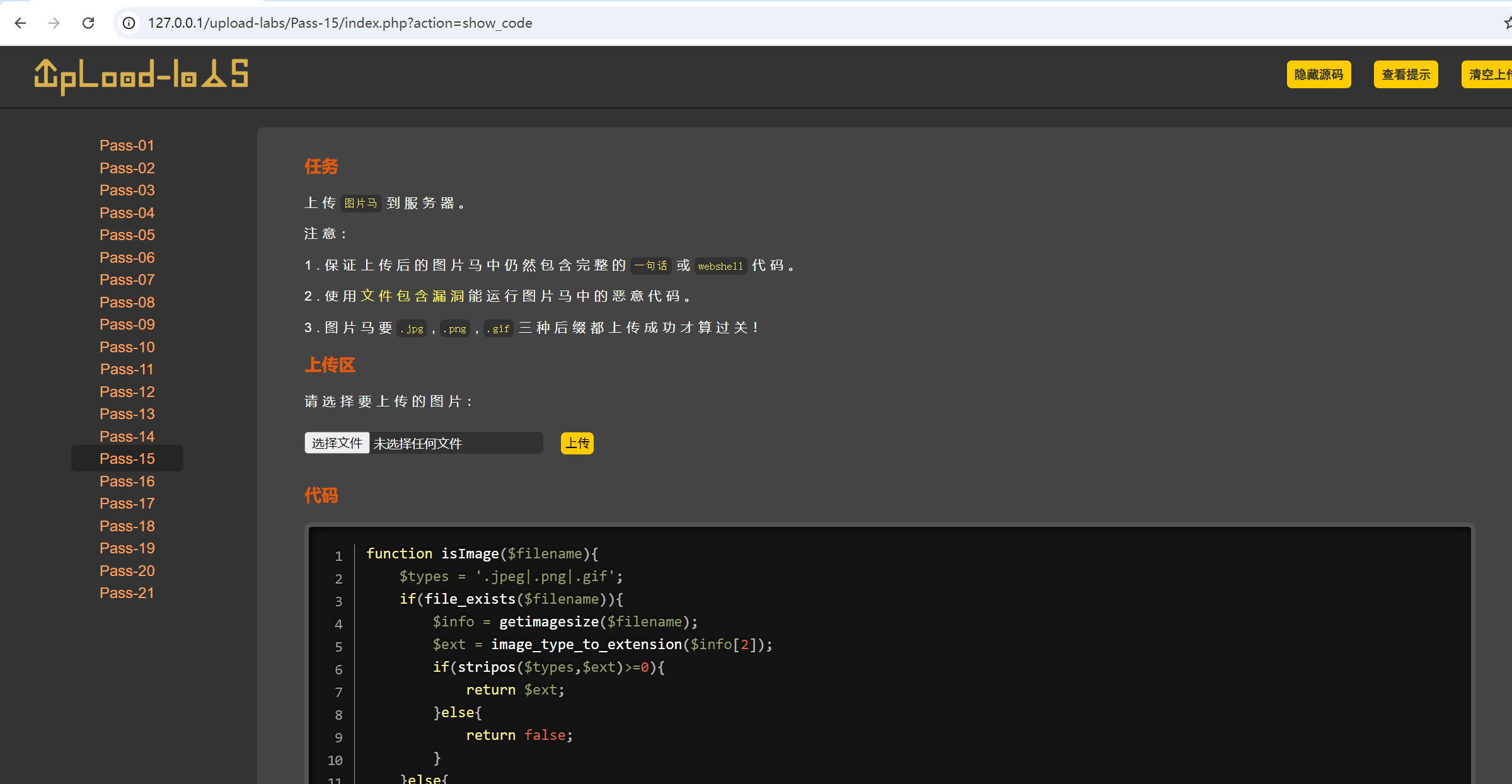Click the browser forward arrow

pyautogui.click(x=54, y=23)
